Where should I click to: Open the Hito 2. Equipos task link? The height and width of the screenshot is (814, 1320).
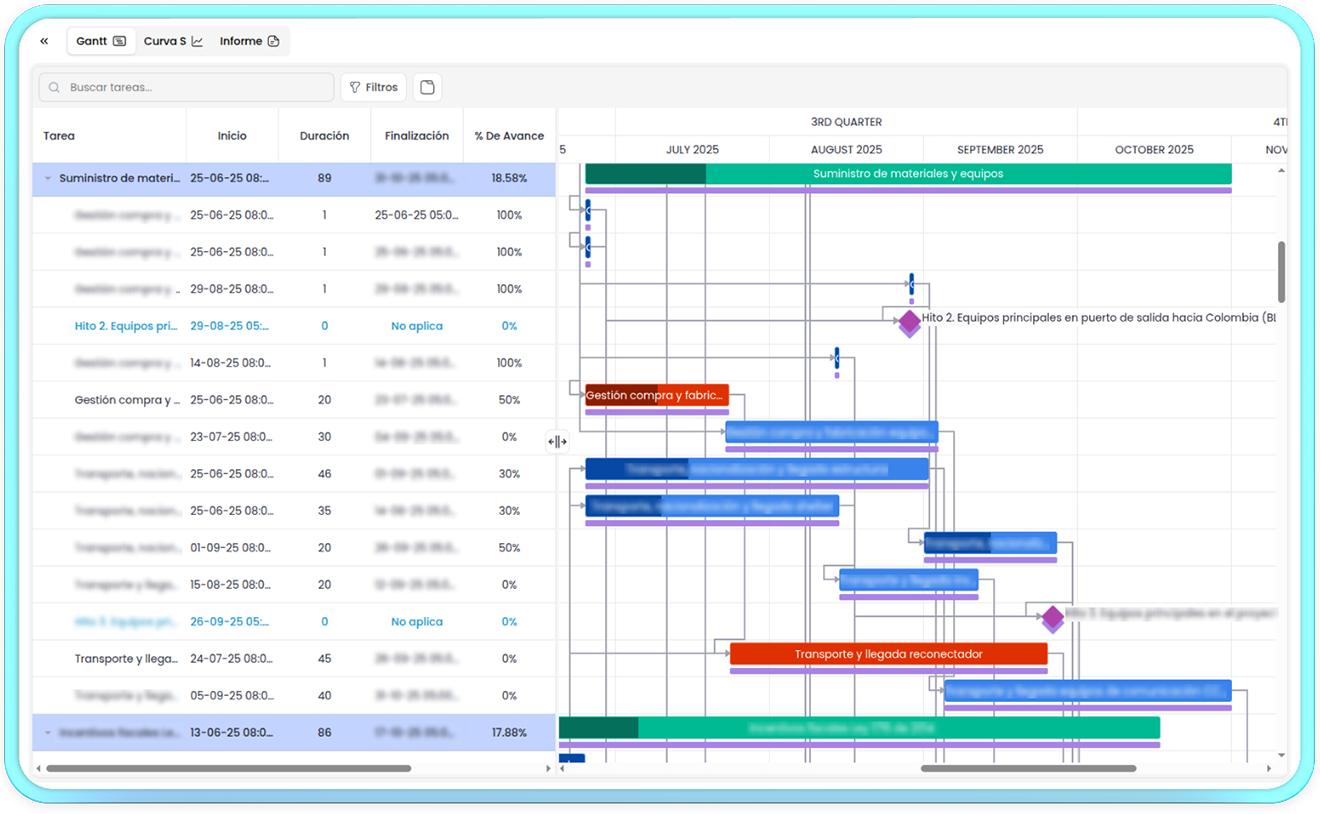126,326
